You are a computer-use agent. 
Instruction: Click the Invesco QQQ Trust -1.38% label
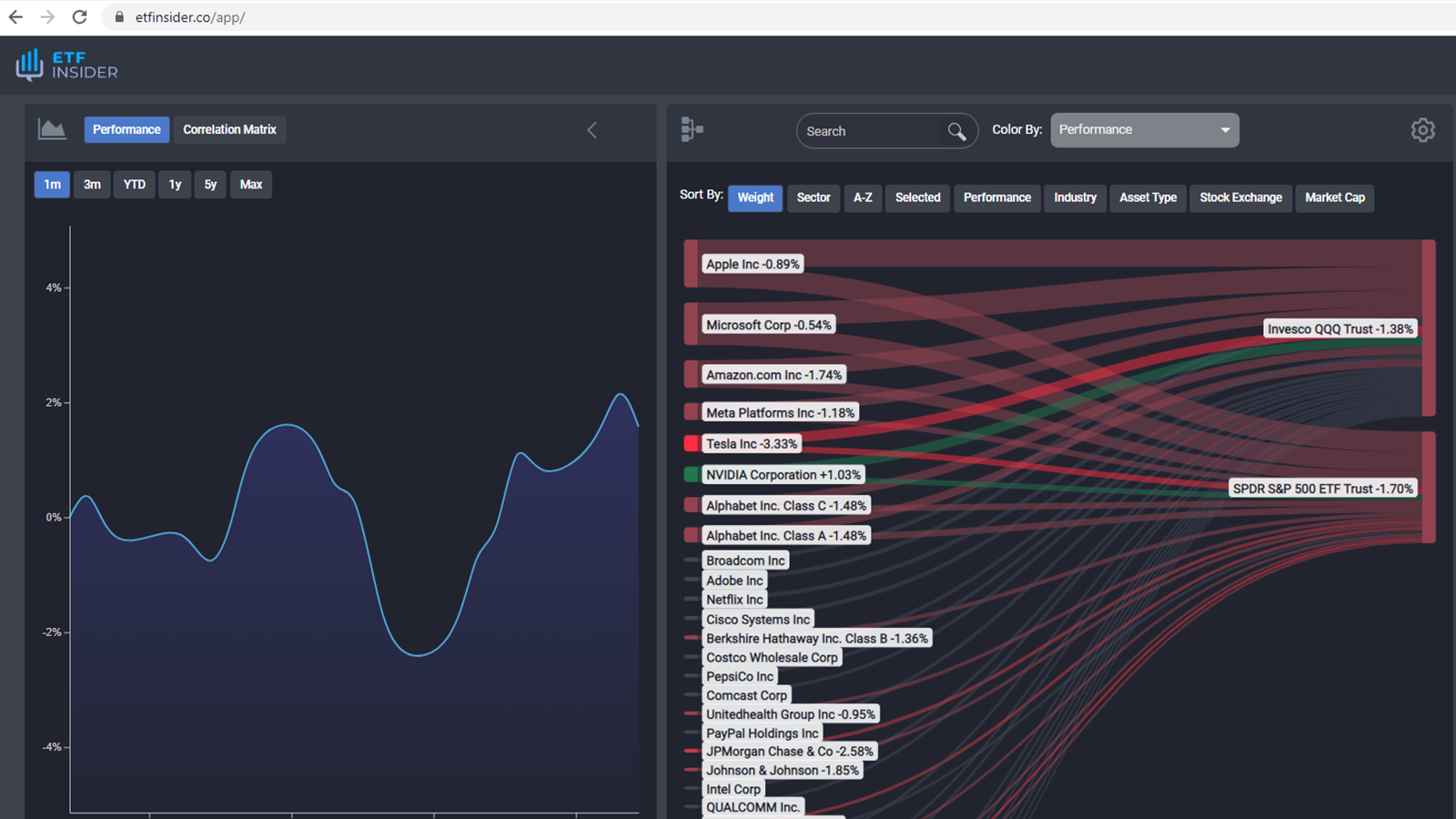[1340, 329]
